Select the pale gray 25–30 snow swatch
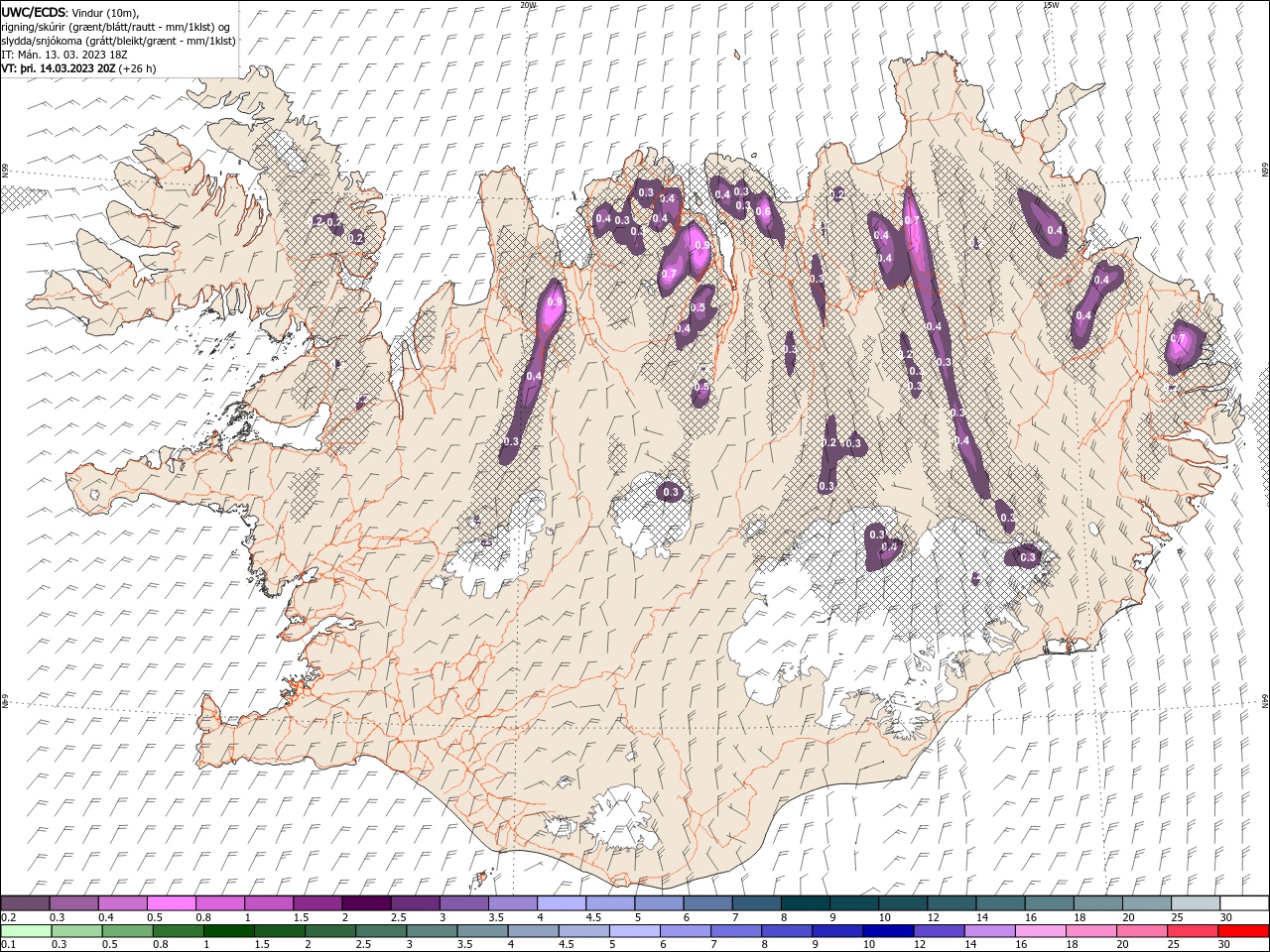 (1196, 903)
